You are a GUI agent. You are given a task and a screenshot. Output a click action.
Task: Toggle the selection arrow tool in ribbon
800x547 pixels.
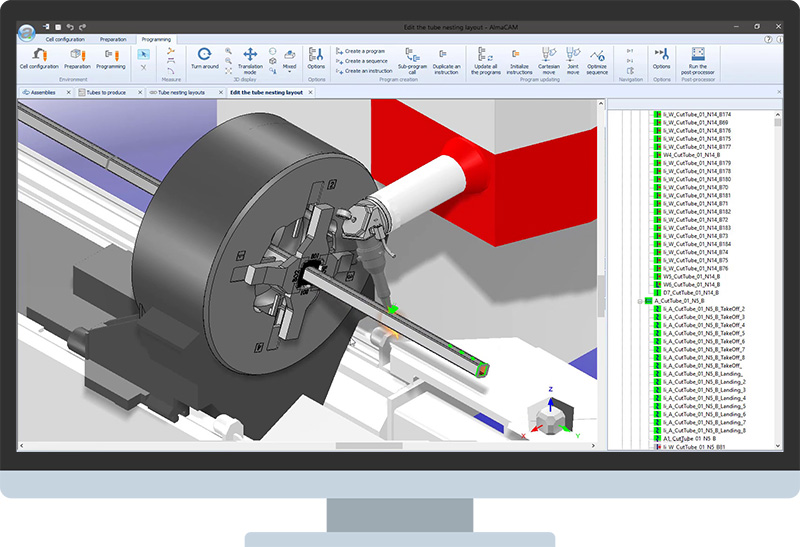click(143, 52)
